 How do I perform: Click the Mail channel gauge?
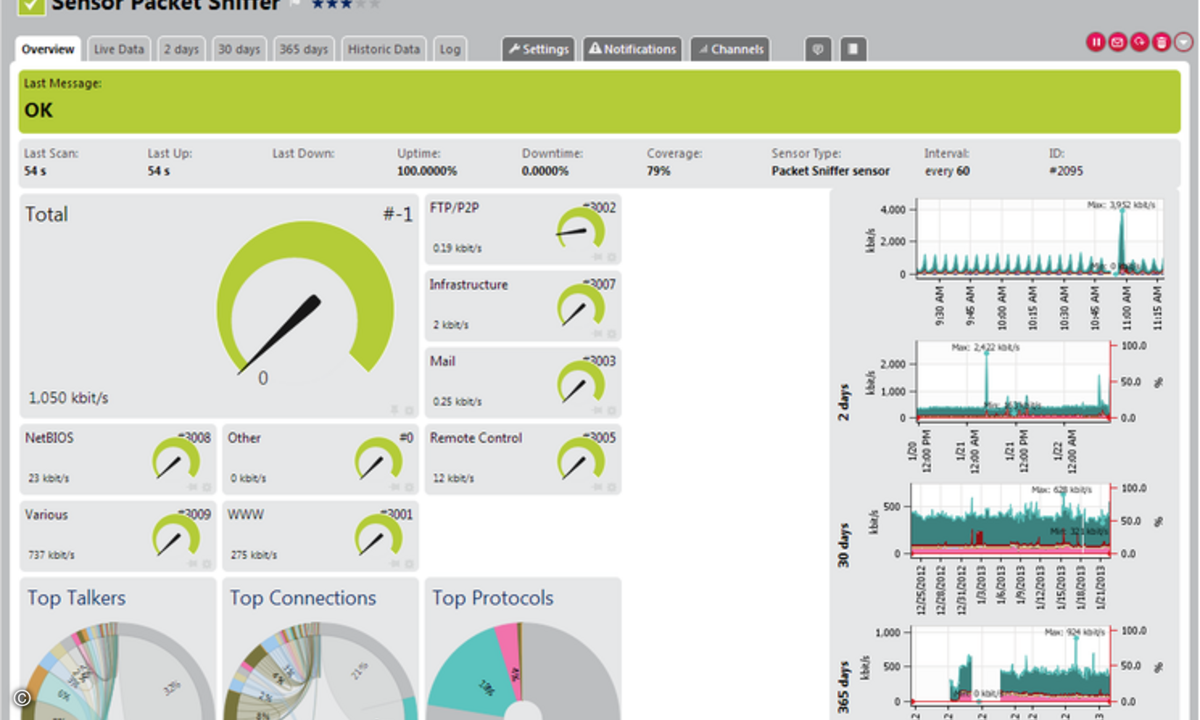(x=581, y=382)
